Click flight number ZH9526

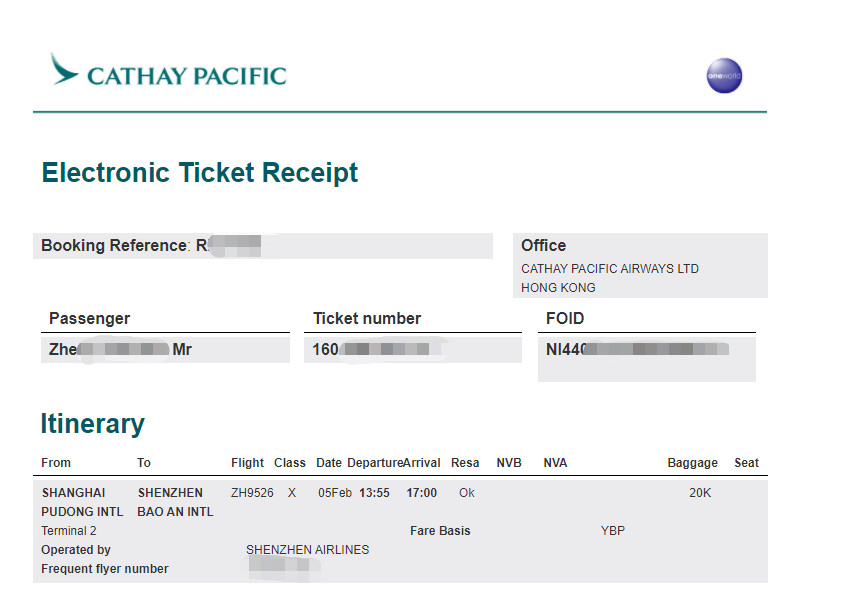[252, 493]
